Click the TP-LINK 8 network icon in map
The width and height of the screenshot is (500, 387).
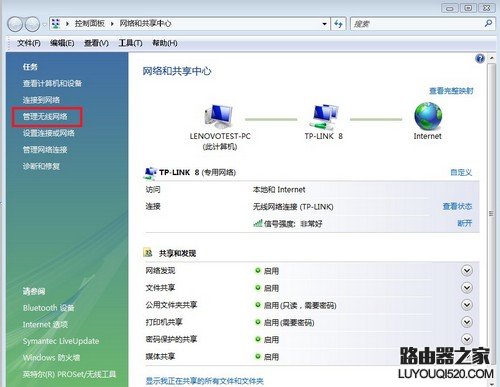click(324, 116)
